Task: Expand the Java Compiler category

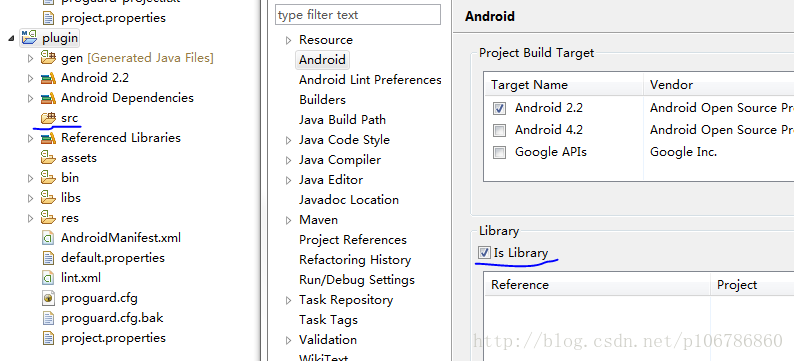Action: pos(288,161)
